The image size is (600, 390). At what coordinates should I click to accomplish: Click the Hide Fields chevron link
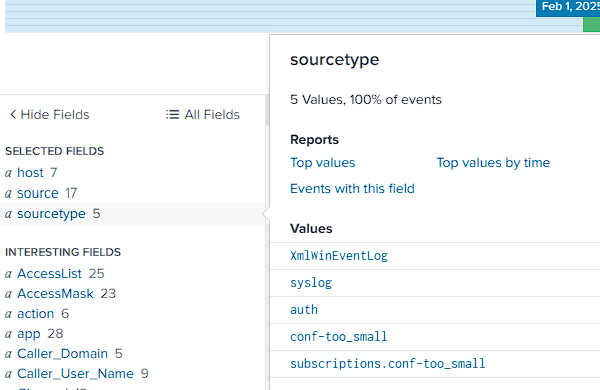point(49,114)
